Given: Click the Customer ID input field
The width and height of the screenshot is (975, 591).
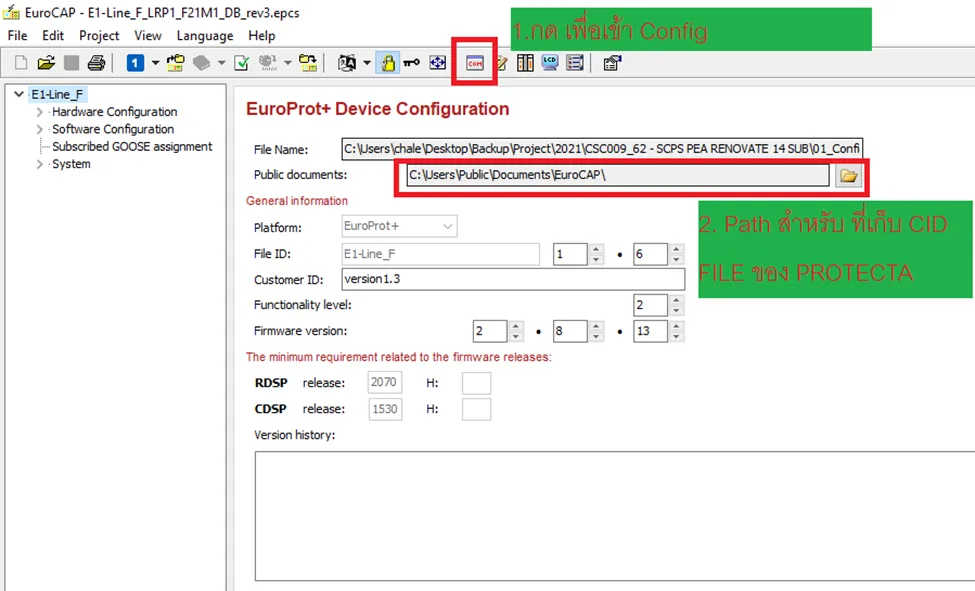Looking at the screenshot, I should (513, 279).
